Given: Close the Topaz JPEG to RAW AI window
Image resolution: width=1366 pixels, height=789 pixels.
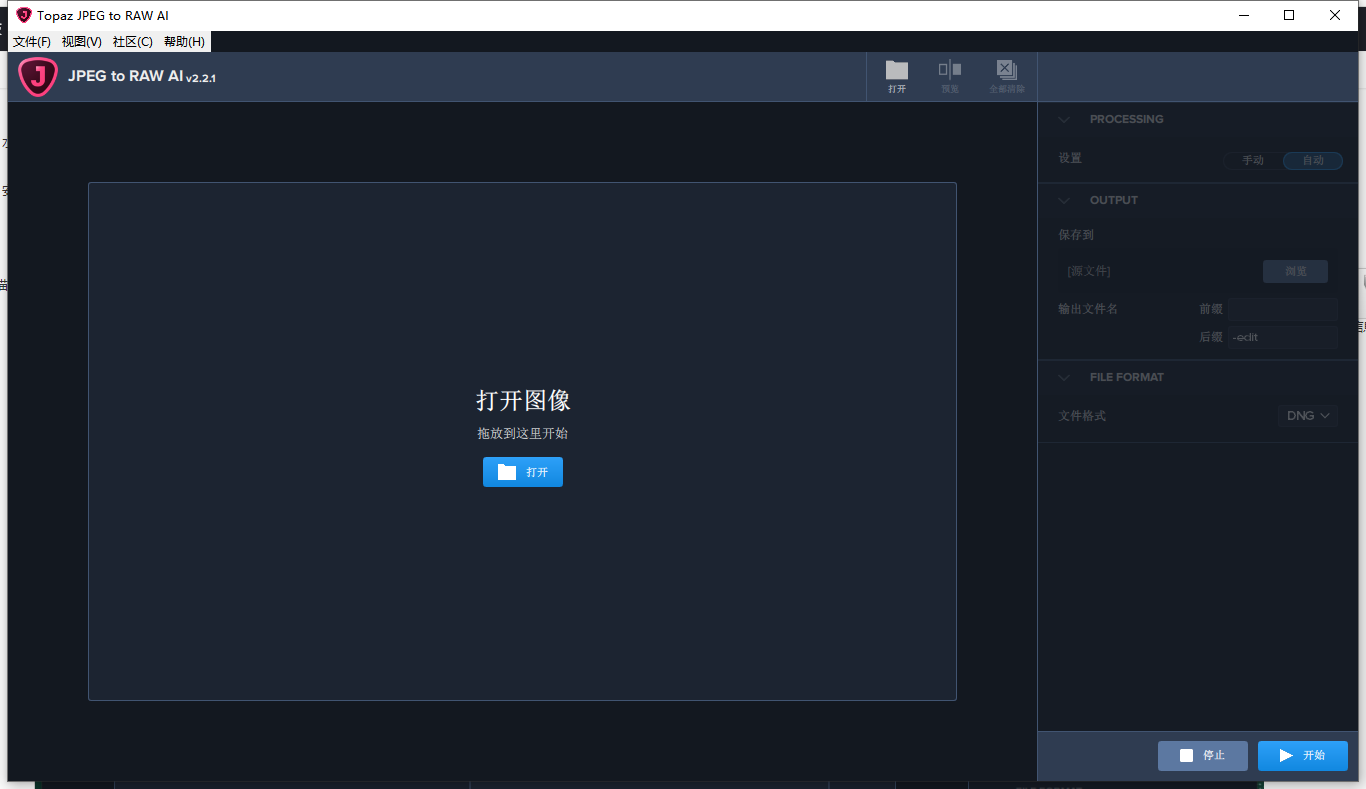Looking at the screenshot, I should [1335, 15].
